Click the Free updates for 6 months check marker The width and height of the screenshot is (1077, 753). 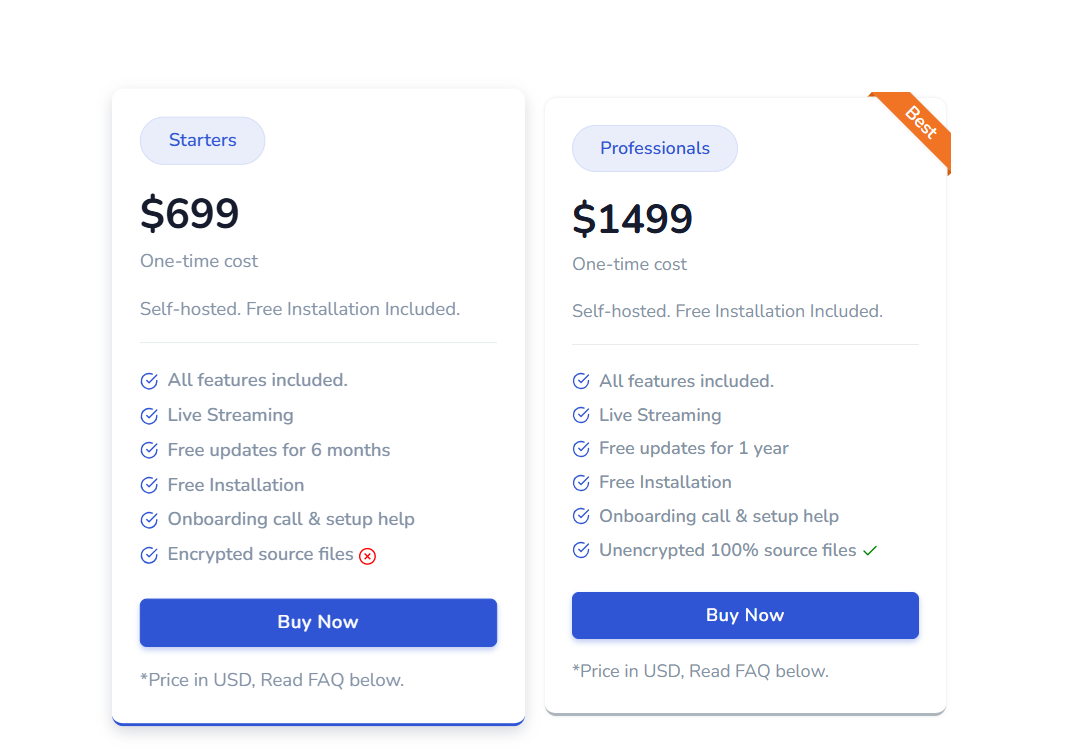click(149, 450)
